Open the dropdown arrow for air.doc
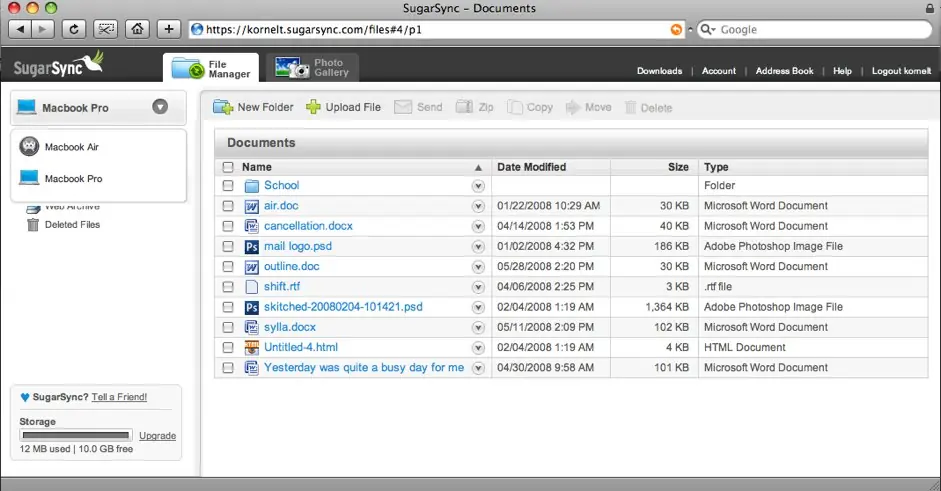 tap(478, 206)
